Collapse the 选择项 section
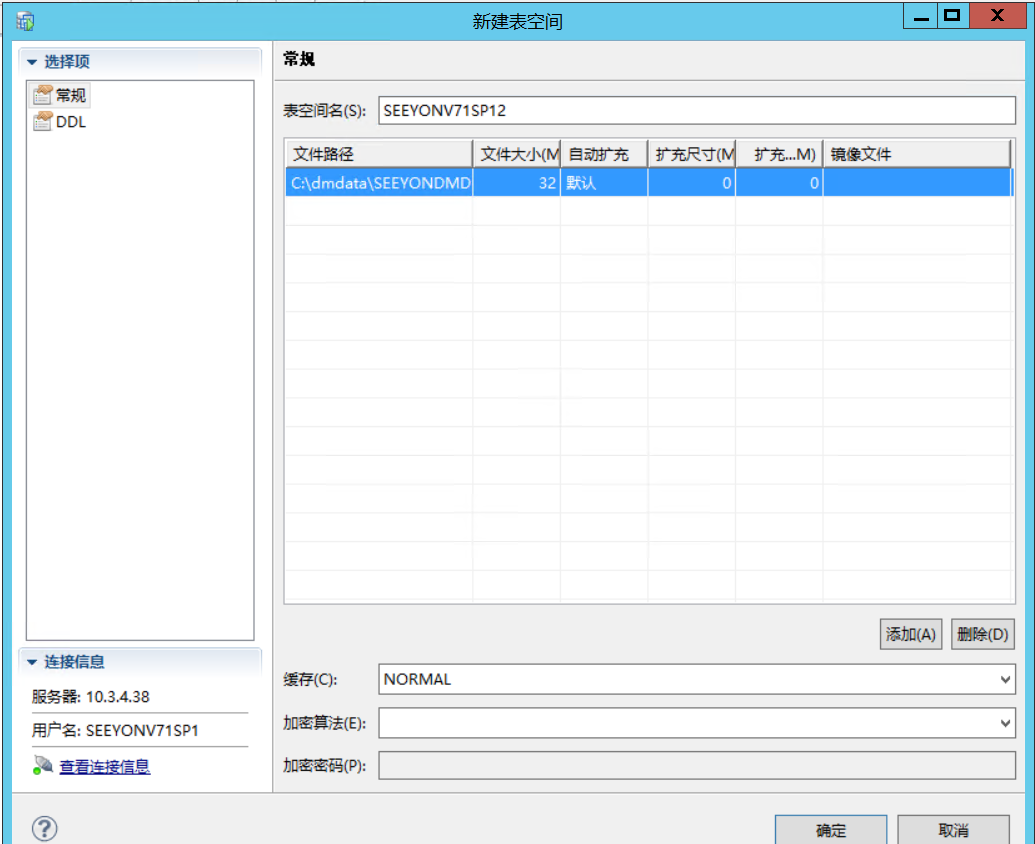Image resolution: width=1035 pixels, height=844 pixels. [32, 62]
